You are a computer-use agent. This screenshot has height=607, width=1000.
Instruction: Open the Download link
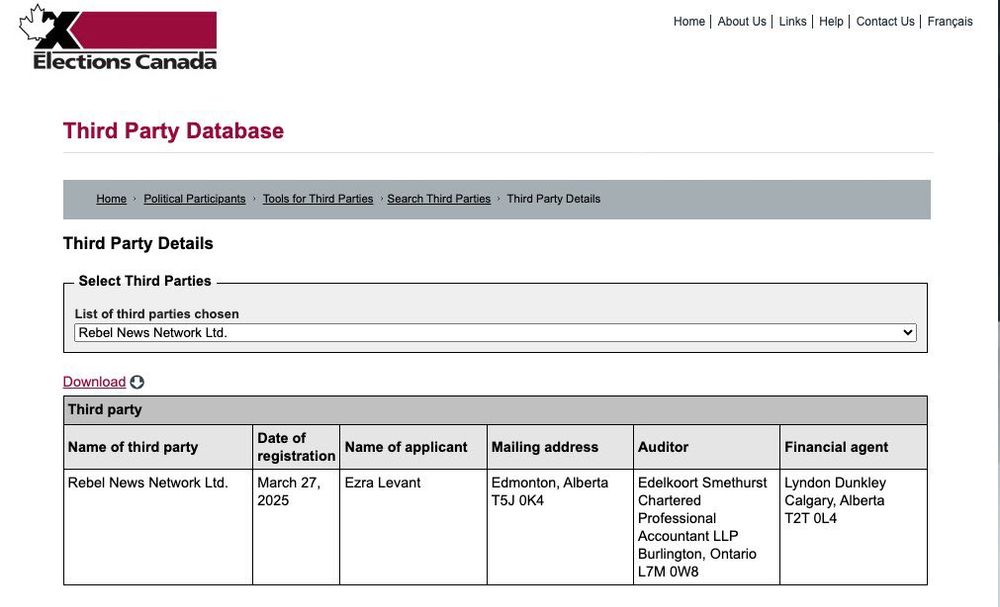click(94, 382)
